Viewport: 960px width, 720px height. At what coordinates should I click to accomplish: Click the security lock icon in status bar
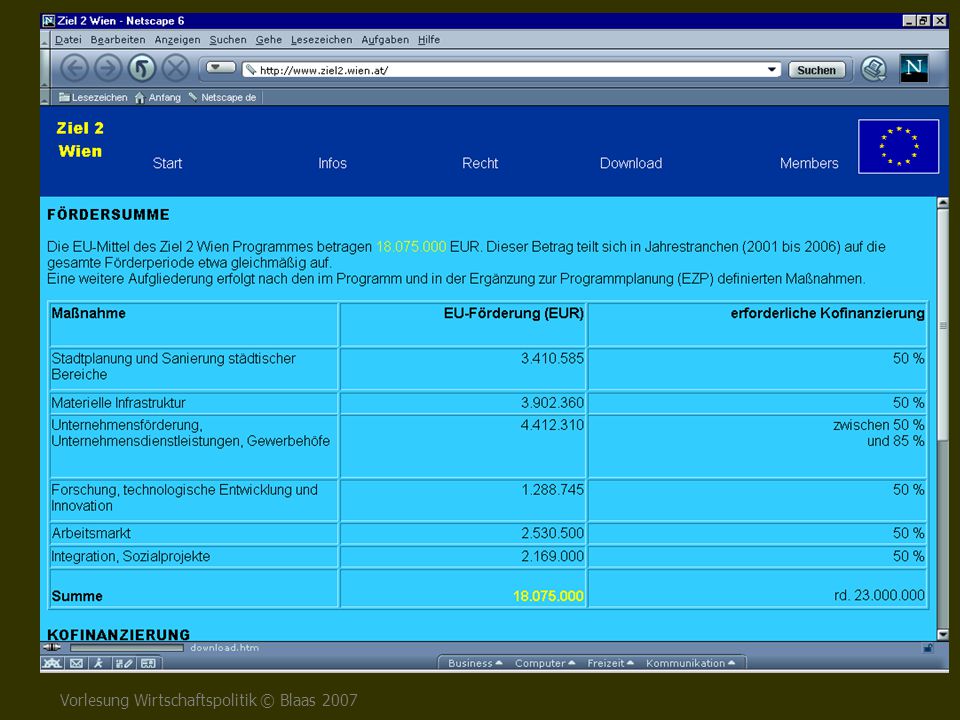[928, 648]
